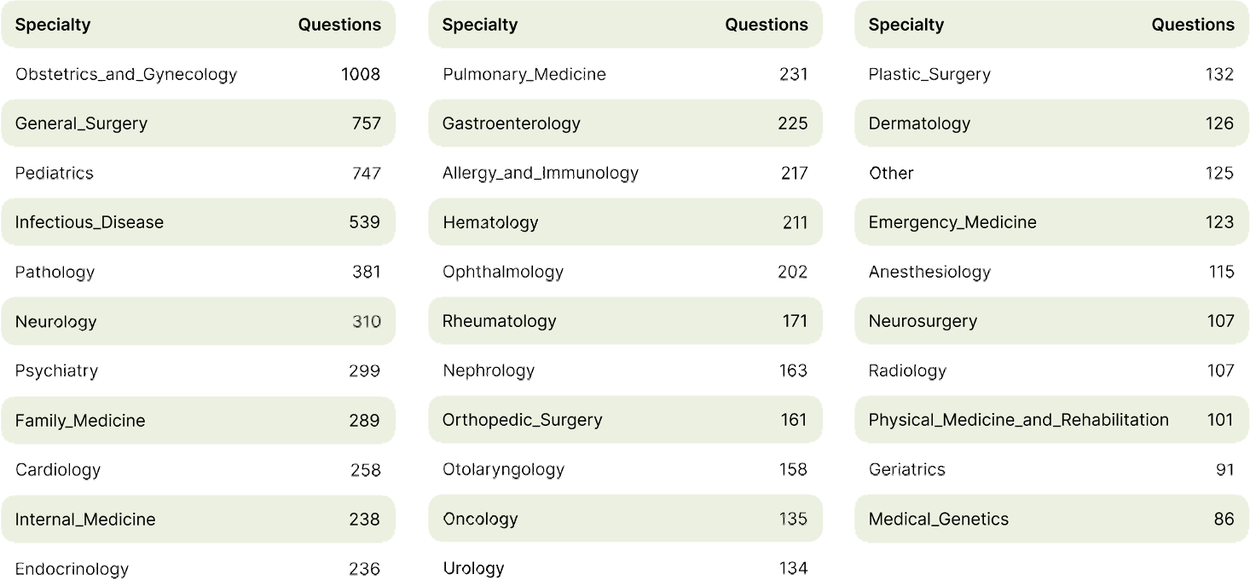Image resolution: width=1250 pixels, height=580 pixels.
Task: Click the Neurology row with 310 questions
Action: [x=198, y=321]
